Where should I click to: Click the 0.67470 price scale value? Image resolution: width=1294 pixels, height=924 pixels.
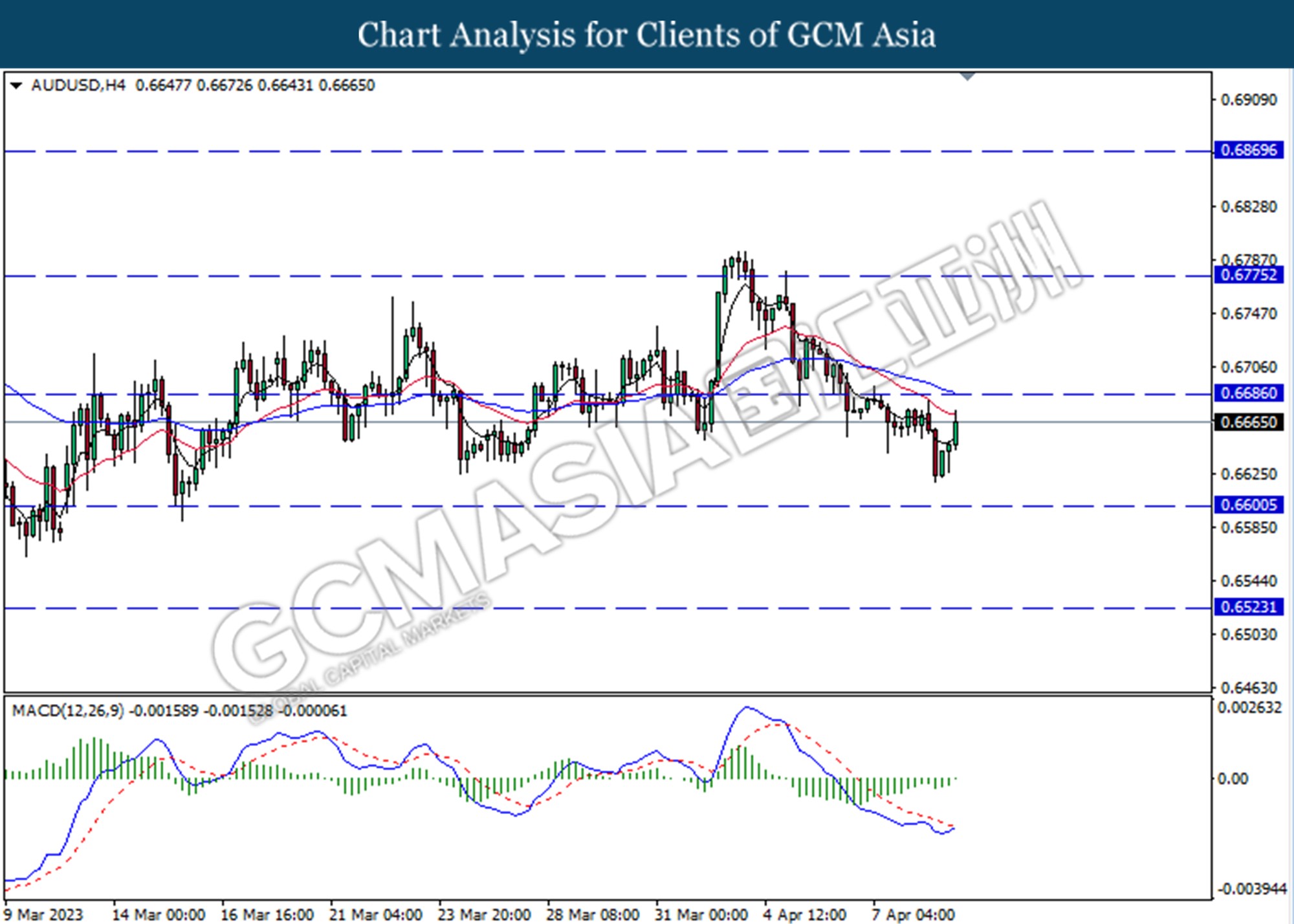click(x=1249, y=314)
